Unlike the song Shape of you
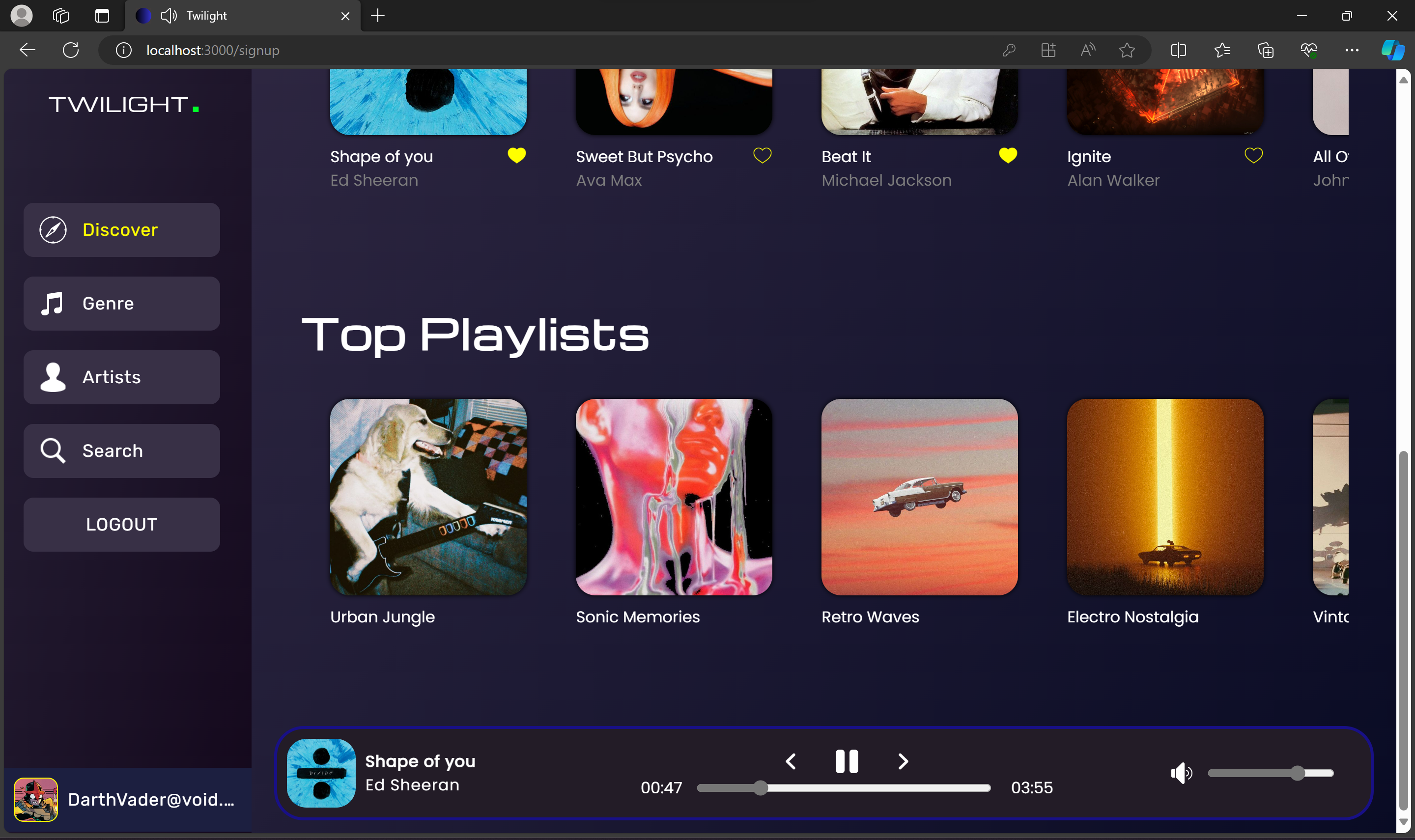 pos(516,155)
